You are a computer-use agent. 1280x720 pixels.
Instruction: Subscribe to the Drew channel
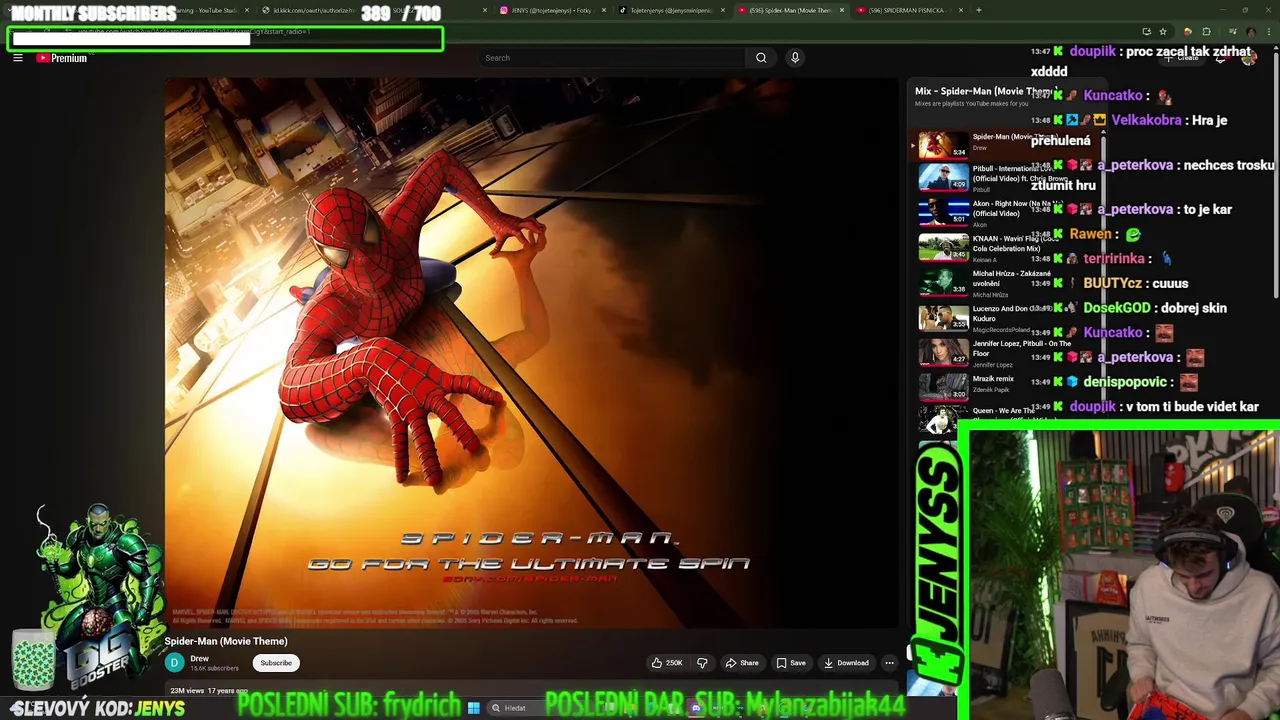(x=276, y=663)
